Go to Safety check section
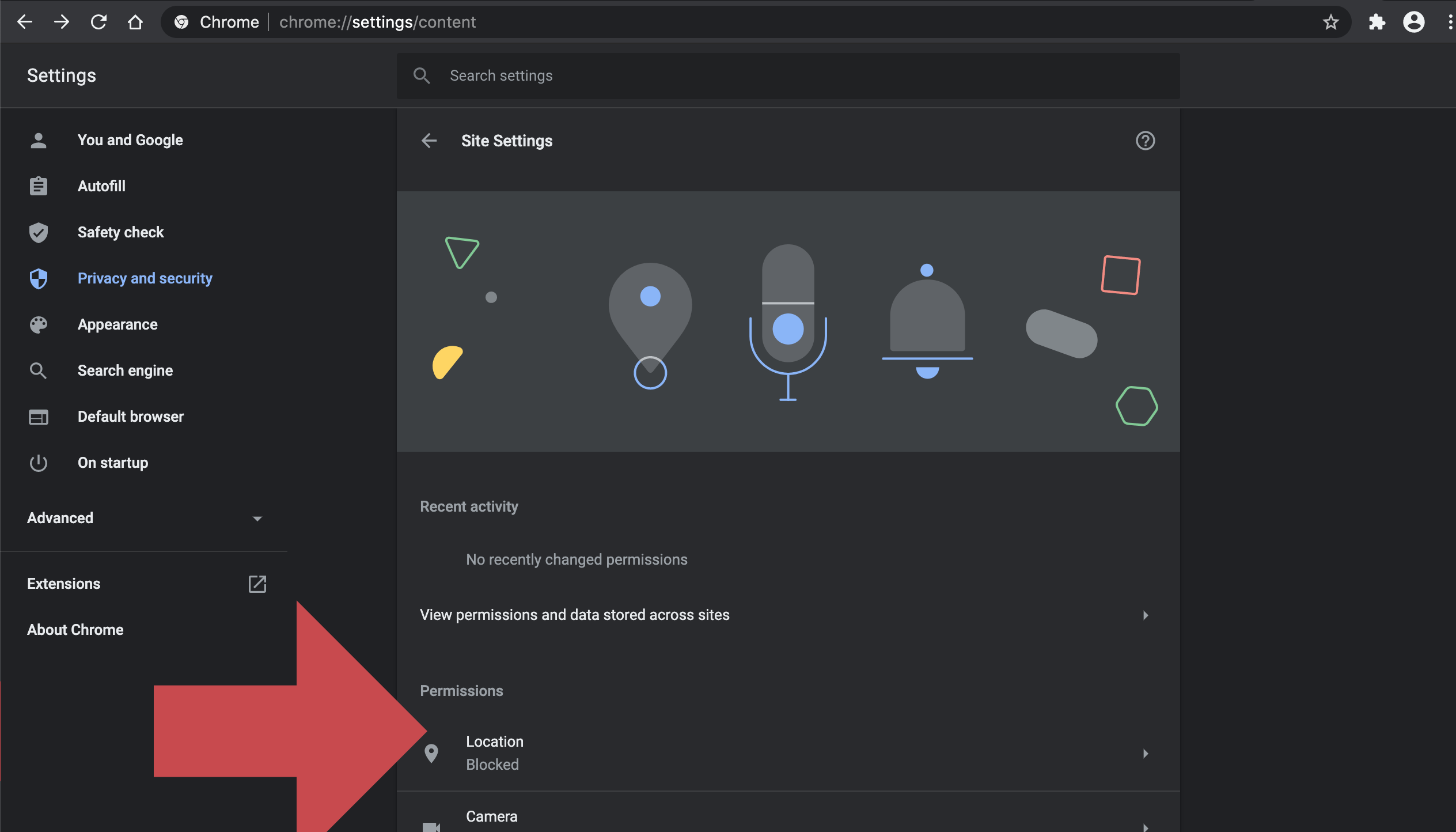Viewport: 1456px width, 832px height. [120, 232]
